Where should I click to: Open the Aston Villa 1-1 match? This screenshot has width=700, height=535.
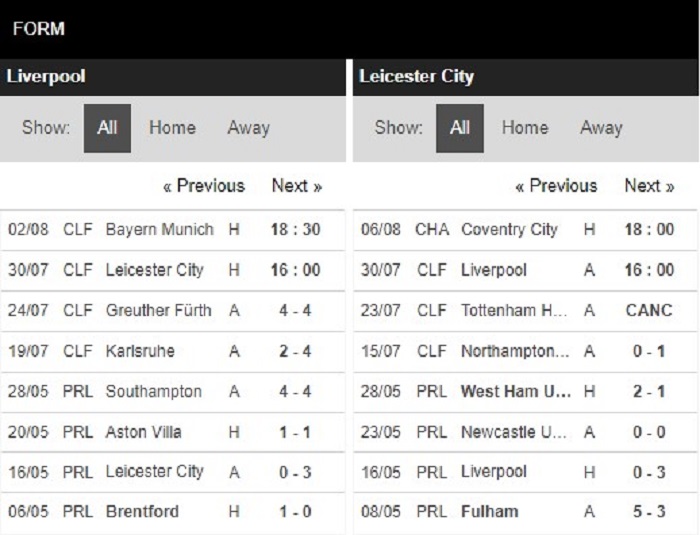click(172, 432)
